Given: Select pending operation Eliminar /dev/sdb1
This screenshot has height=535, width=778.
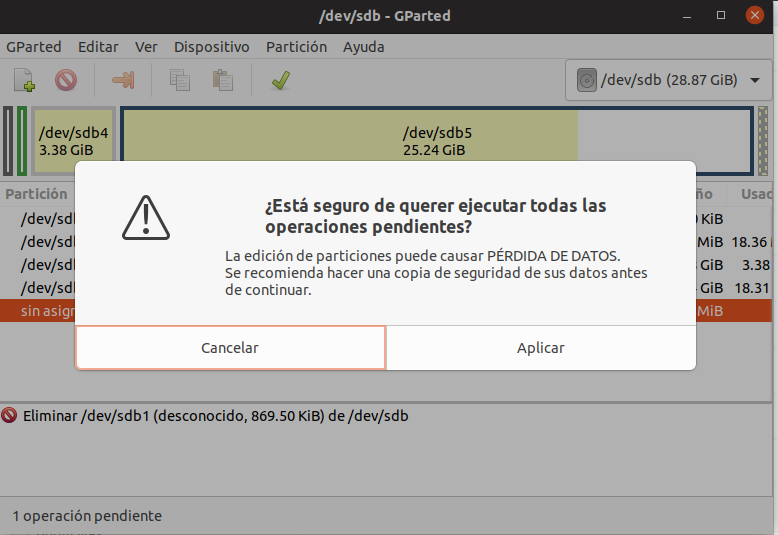Looking at the screenshot, I should [x=215, y=416].
